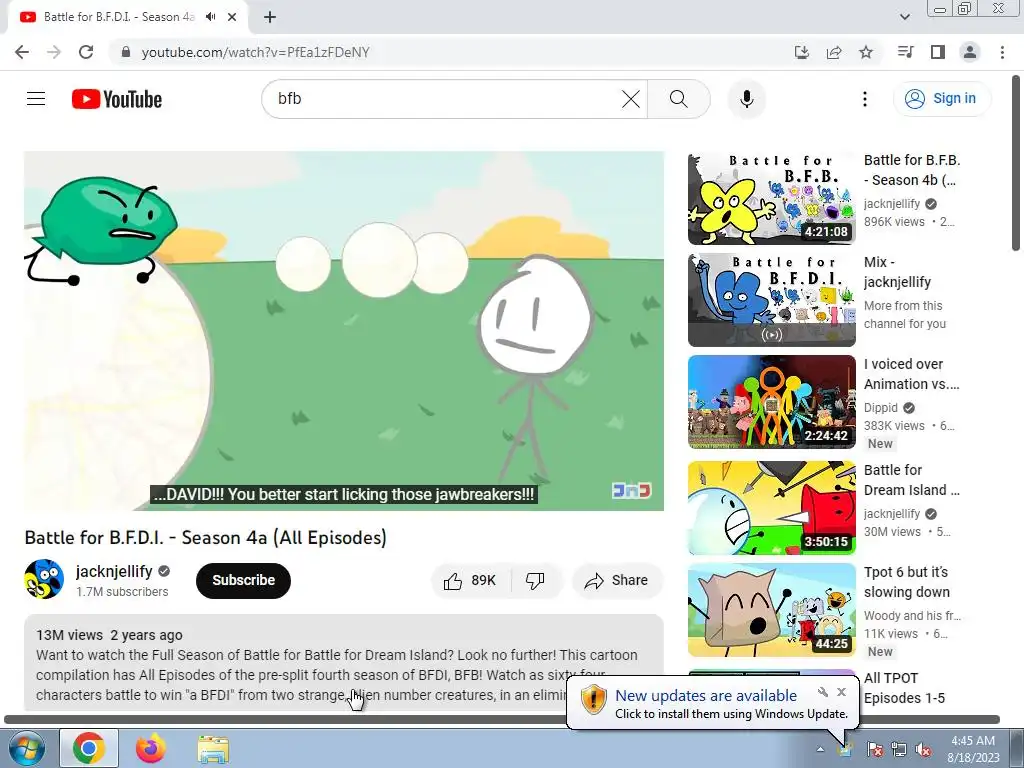Click the address bar URL
1024x768 pixels.
(x=255, y=52)
